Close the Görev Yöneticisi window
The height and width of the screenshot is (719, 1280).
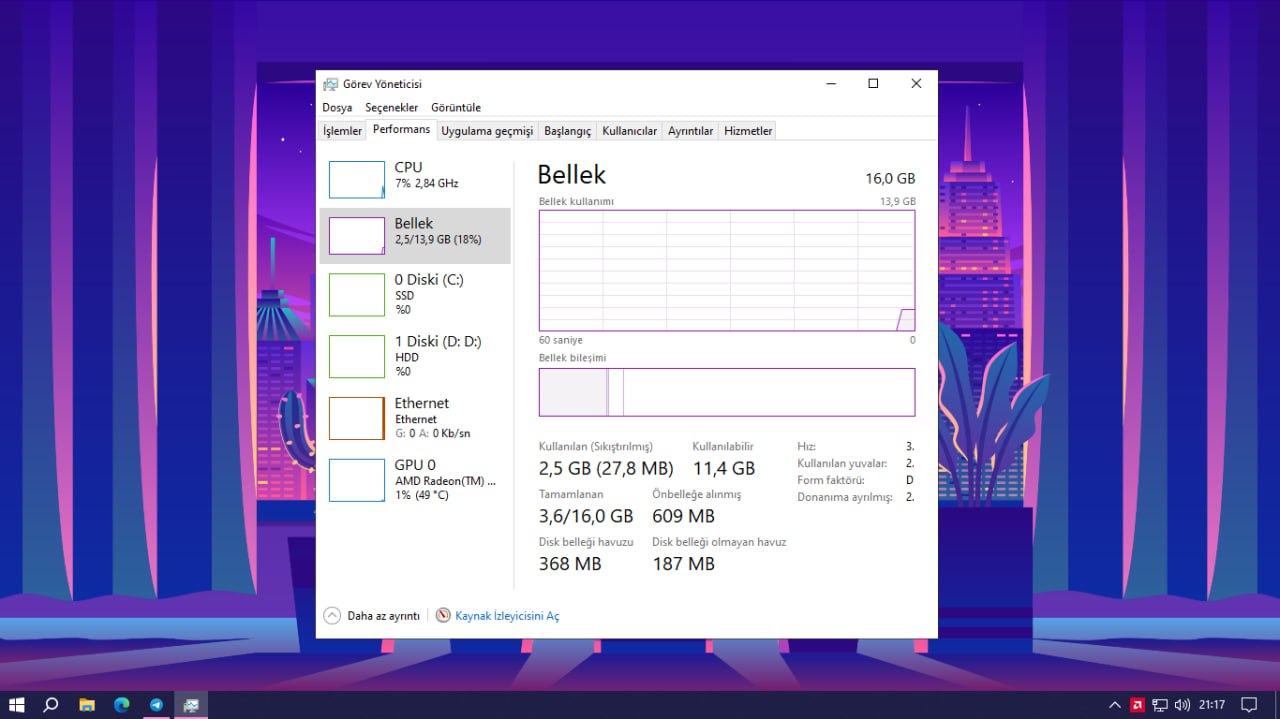[x=916, y=84]
